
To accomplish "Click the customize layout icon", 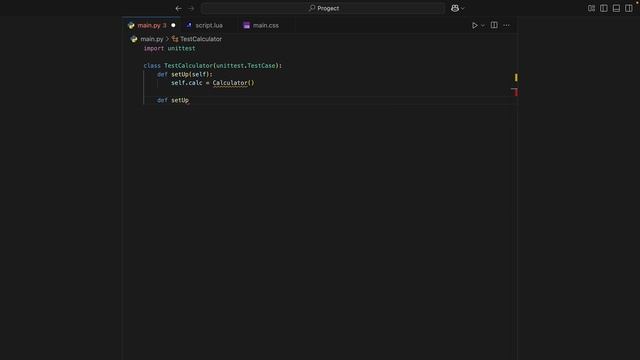I will [x=591, y=8].
